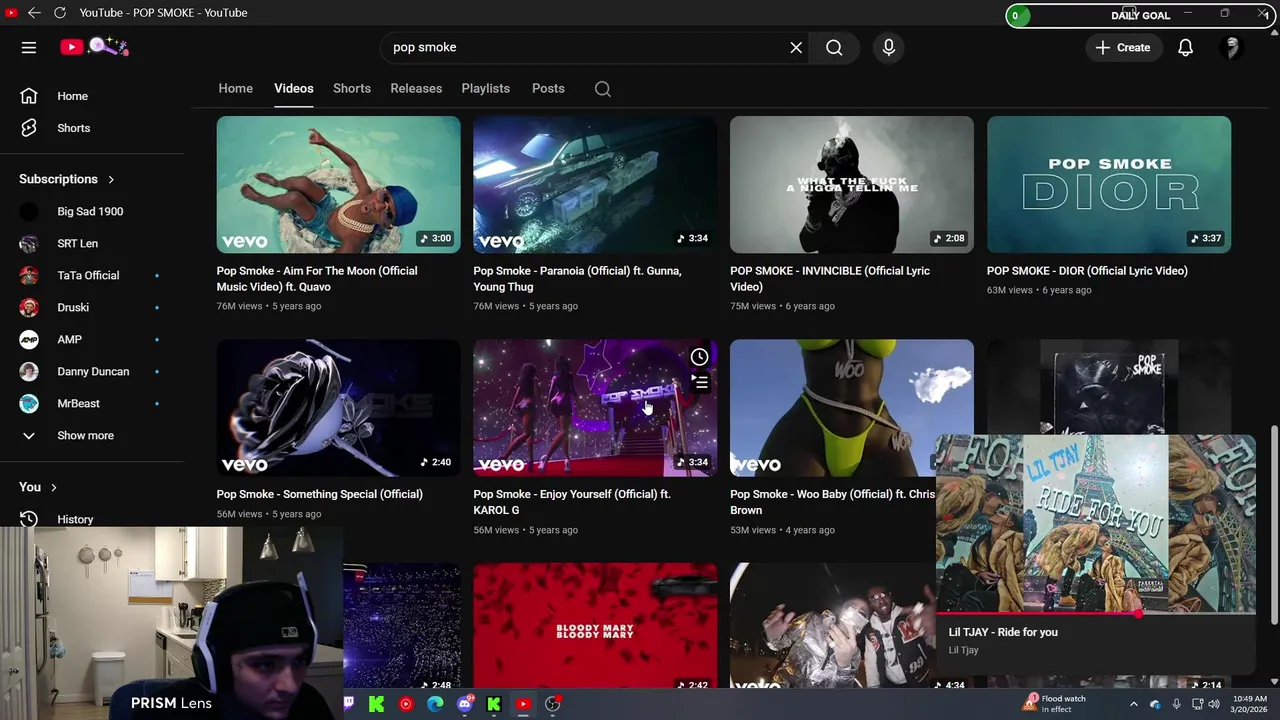This screenshot has width=1280, height=720.
Task: Click the volume icon in tray
Action: coord(1214,704)
